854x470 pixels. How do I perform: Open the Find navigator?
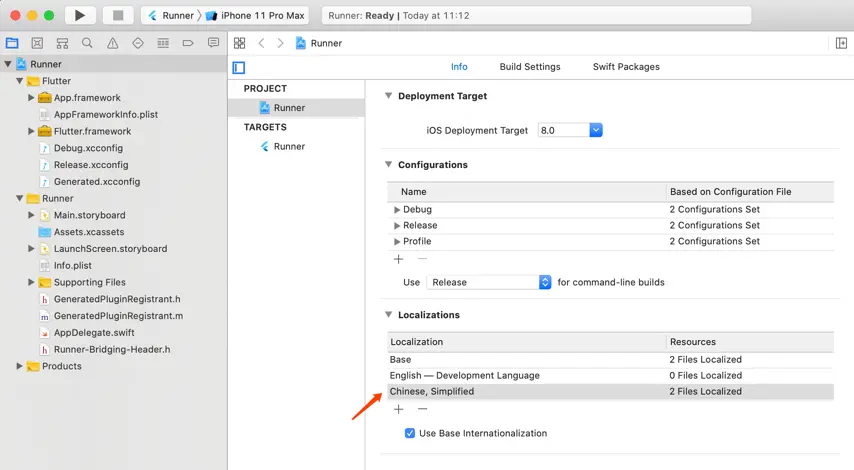click(x=87, y=43)
